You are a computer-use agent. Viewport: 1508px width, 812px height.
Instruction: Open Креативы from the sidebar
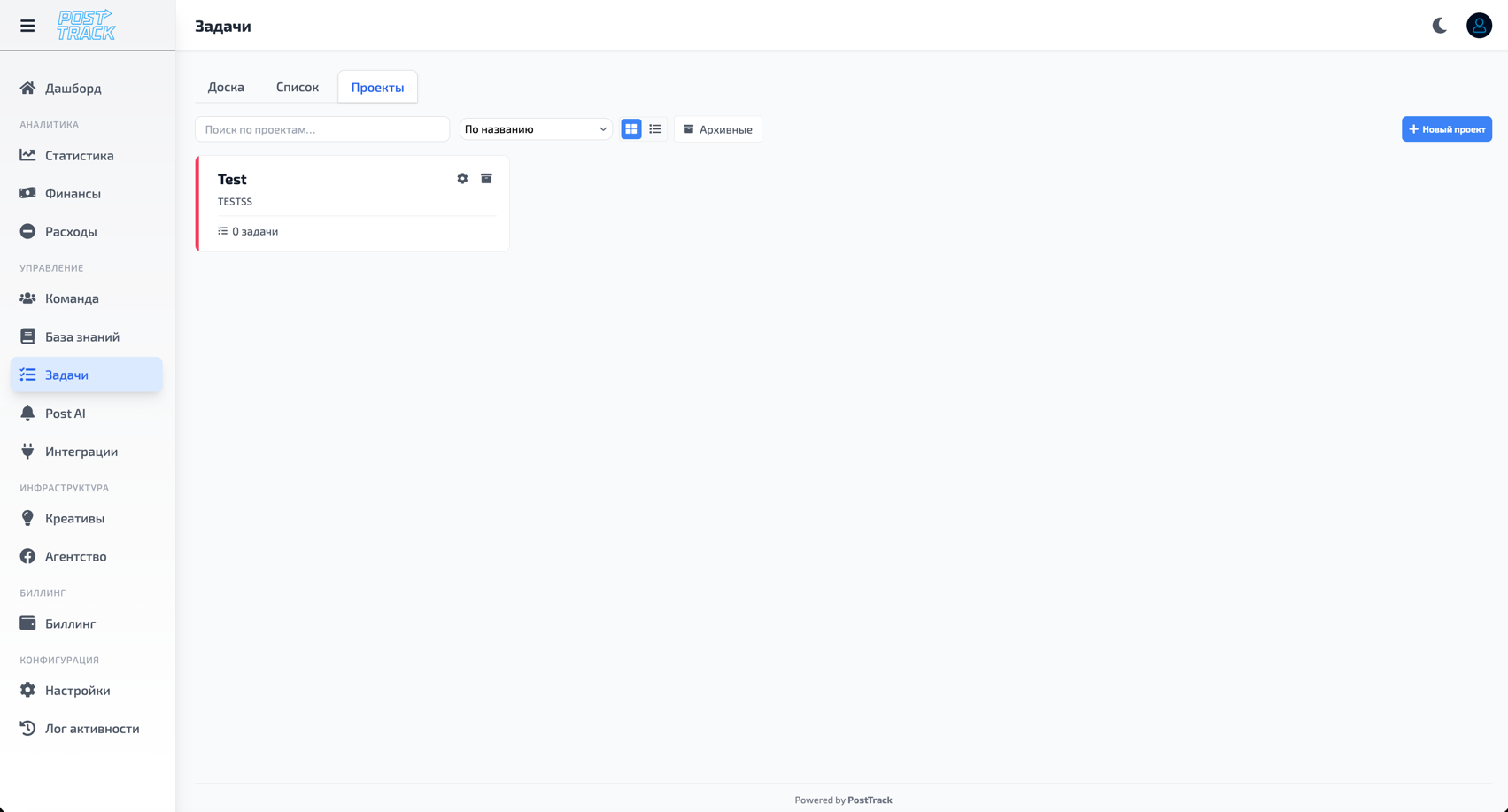[x=74, y=518]
